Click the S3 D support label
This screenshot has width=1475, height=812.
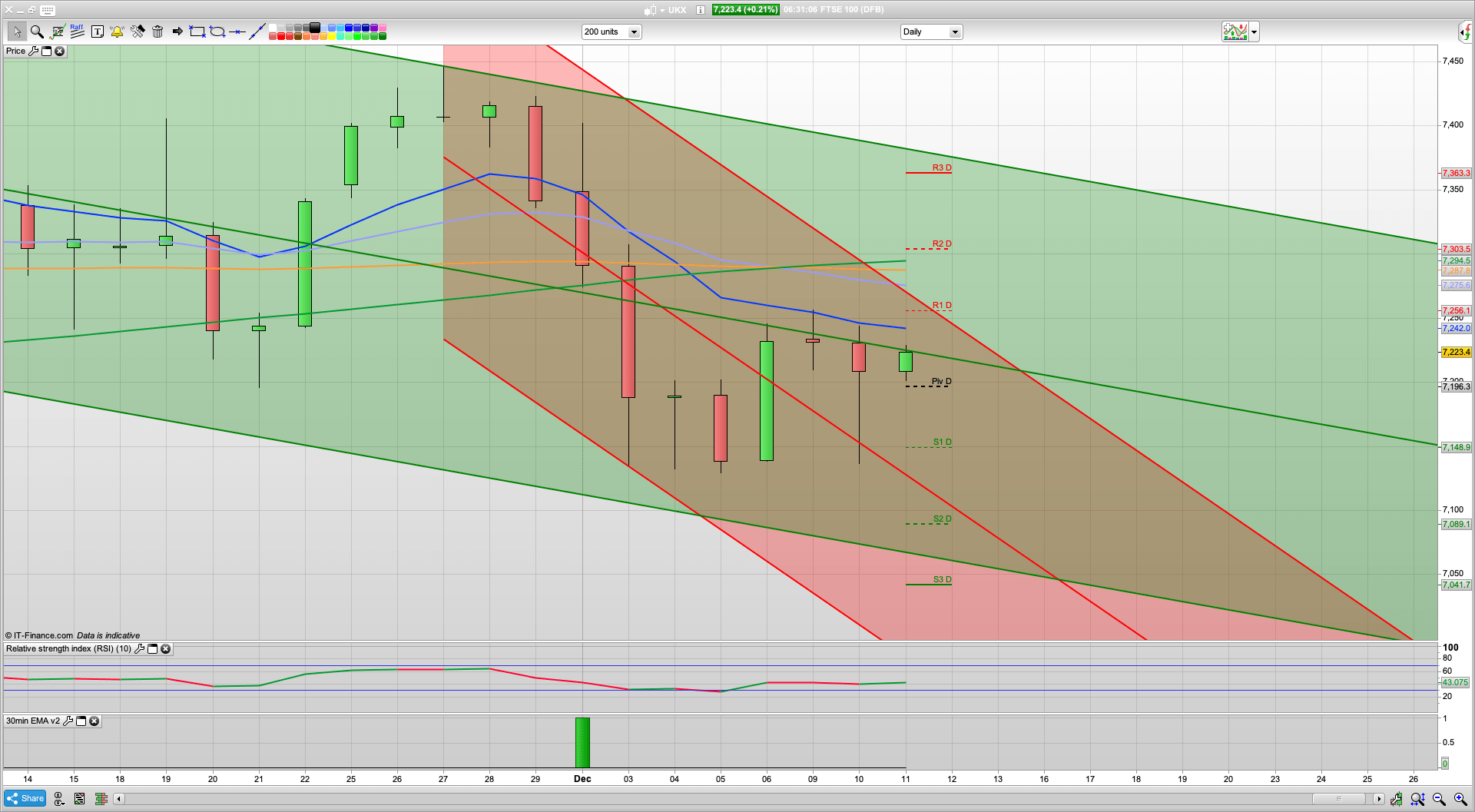point(943,579)
